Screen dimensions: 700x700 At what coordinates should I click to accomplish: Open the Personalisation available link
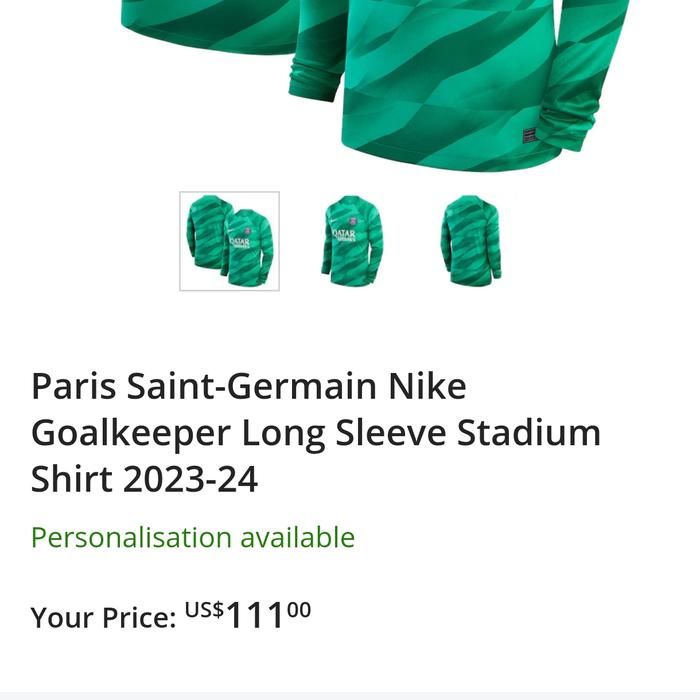tap(193, 537)
